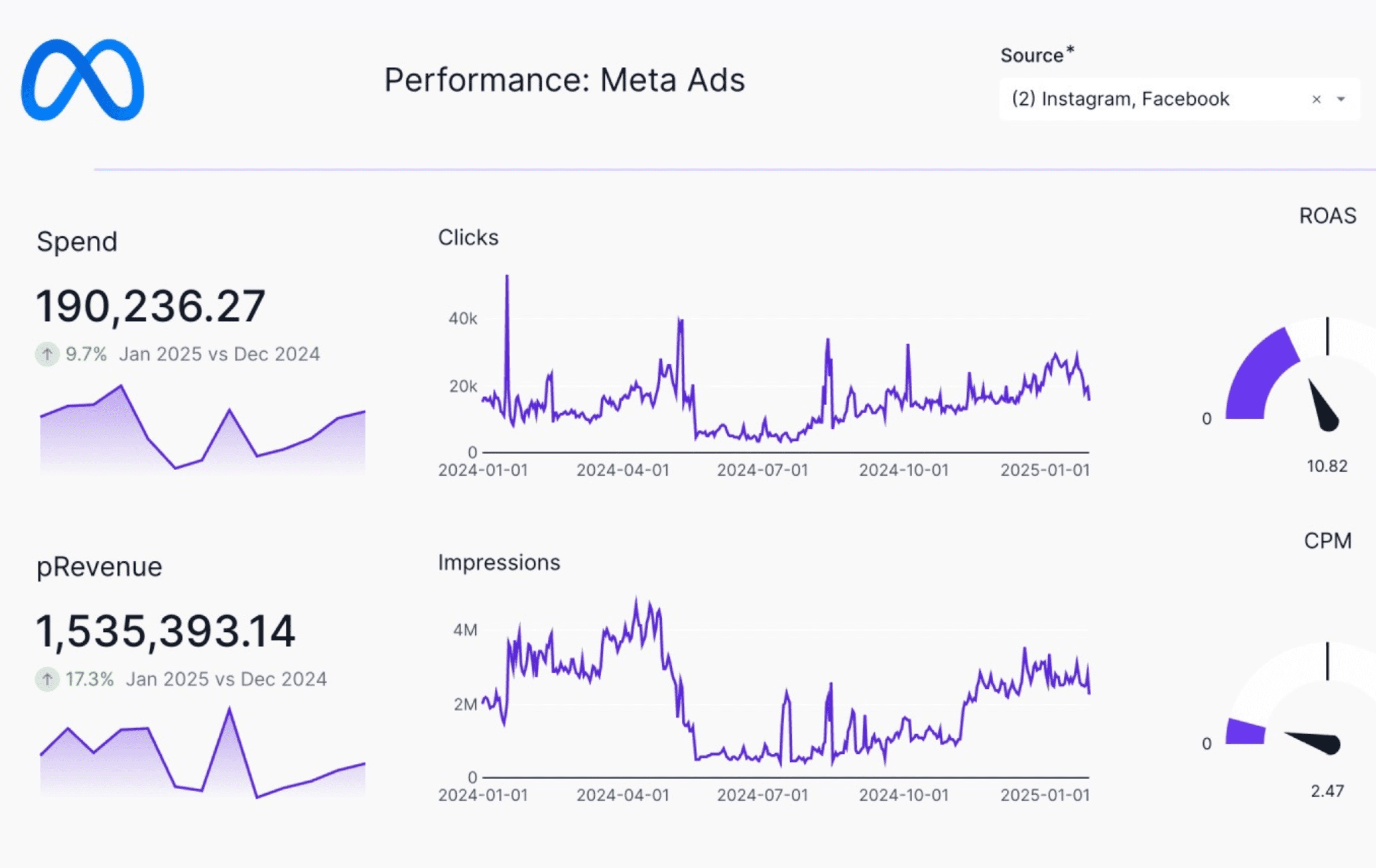This screenshot has height=868, width=1376.
Task: Click the Performance: Meta Ads heading
Action: coord(564,80)
